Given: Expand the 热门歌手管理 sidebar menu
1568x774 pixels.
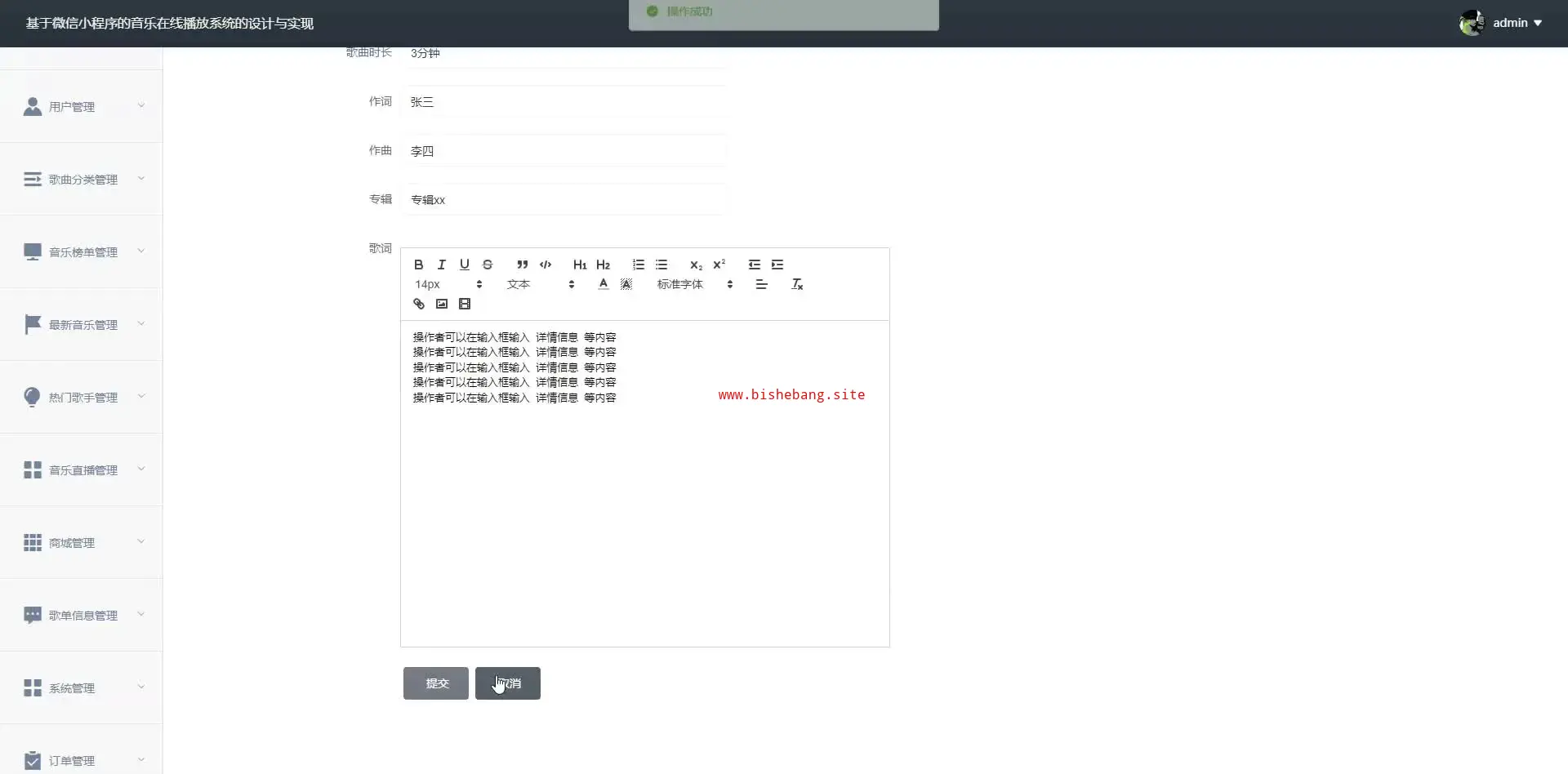Looking at the screenshot, I should point(82,397).
